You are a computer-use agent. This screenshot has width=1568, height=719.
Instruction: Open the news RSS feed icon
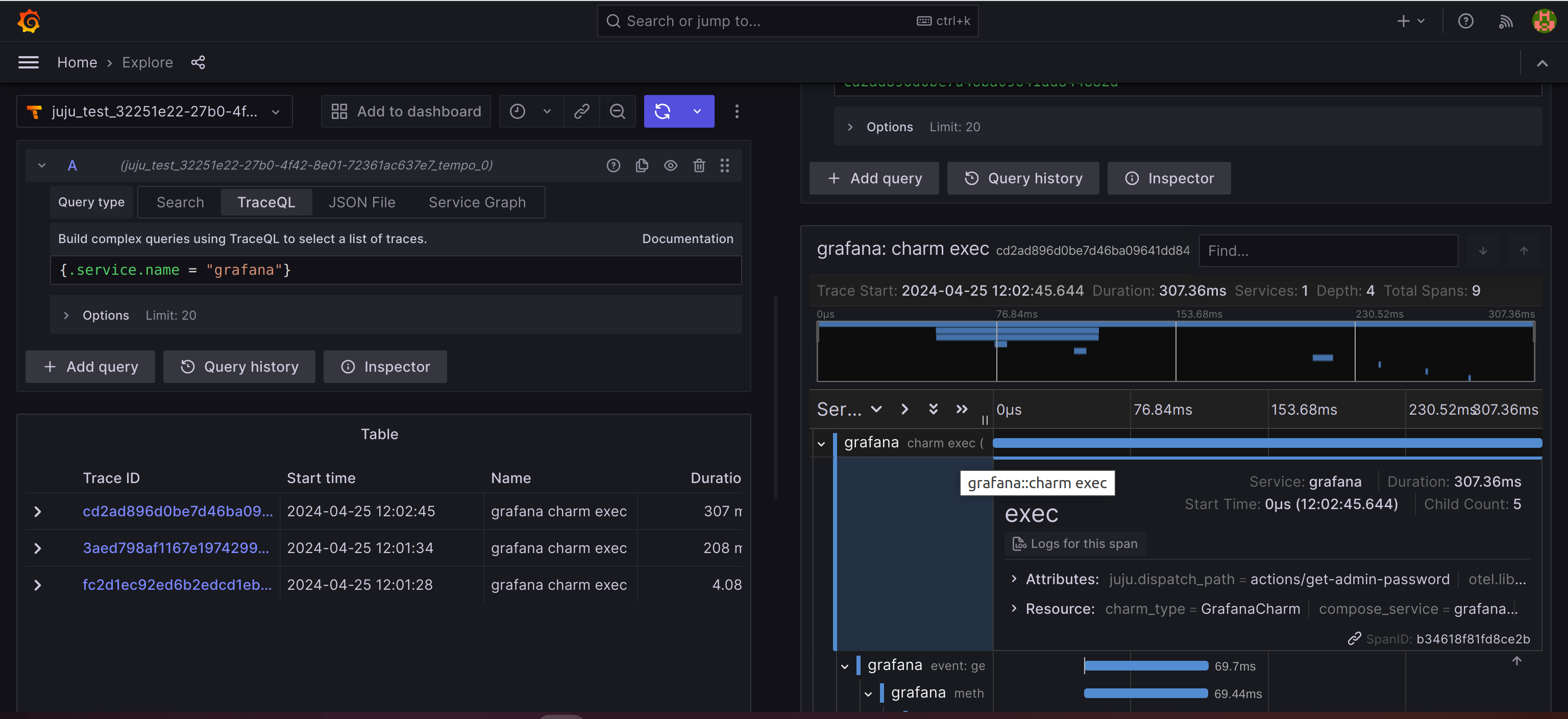[1505, 21]
